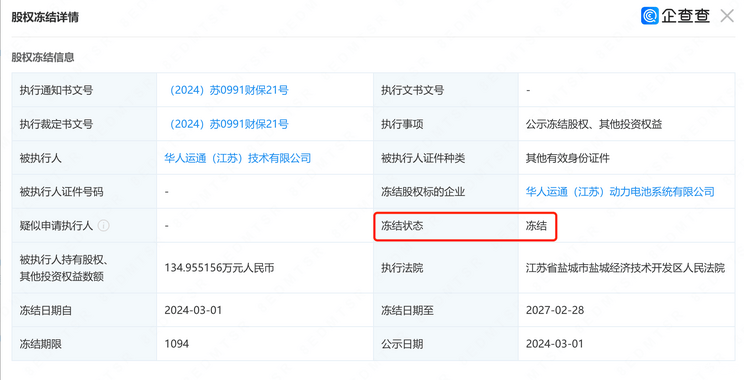
Task: Click the 执行文书文号 label cell
Action: click(x=446, y=90)
